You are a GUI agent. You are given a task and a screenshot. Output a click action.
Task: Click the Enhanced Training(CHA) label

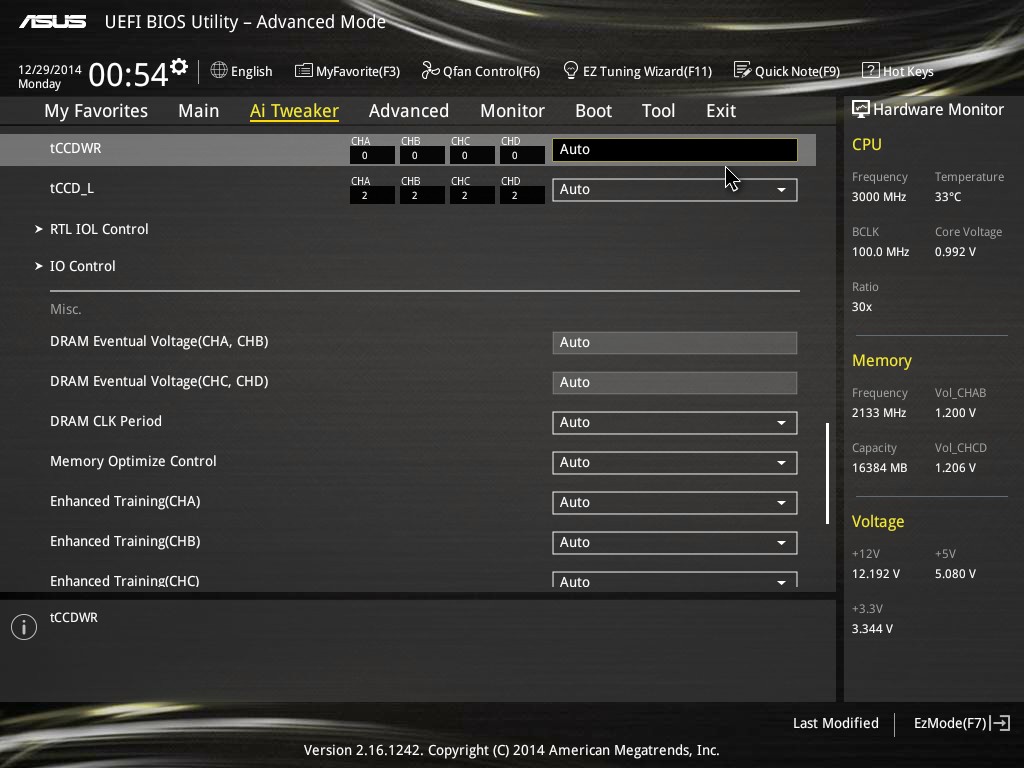(x=125, y=501)
